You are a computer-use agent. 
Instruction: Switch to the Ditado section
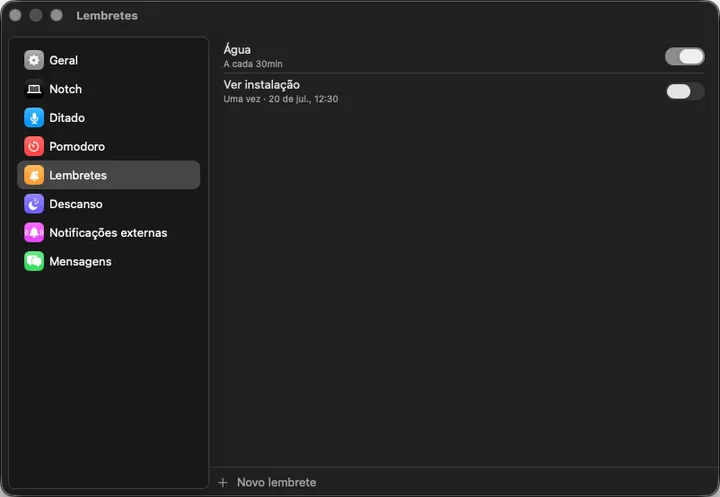[108, 118]
